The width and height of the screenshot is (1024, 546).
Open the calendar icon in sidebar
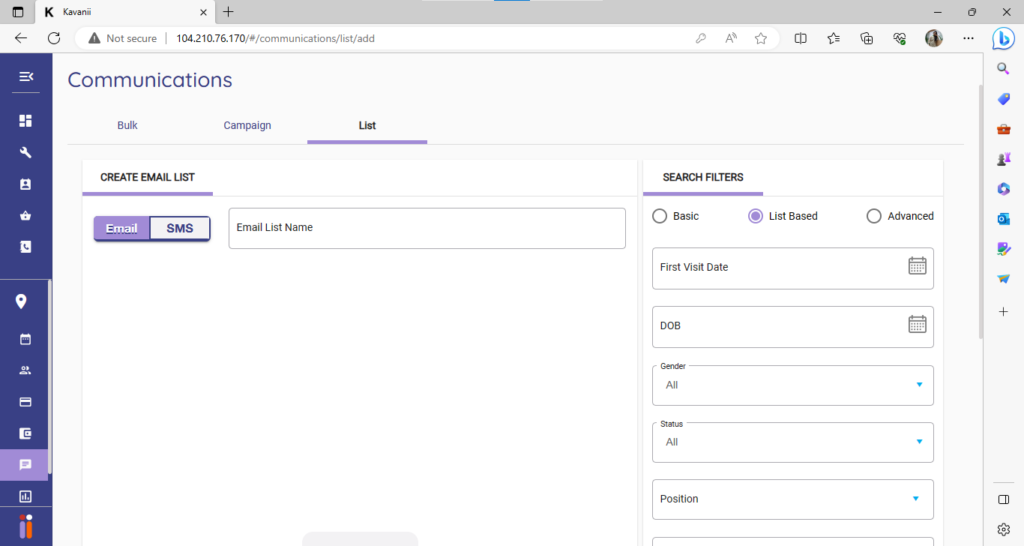(x=26, y=339)
